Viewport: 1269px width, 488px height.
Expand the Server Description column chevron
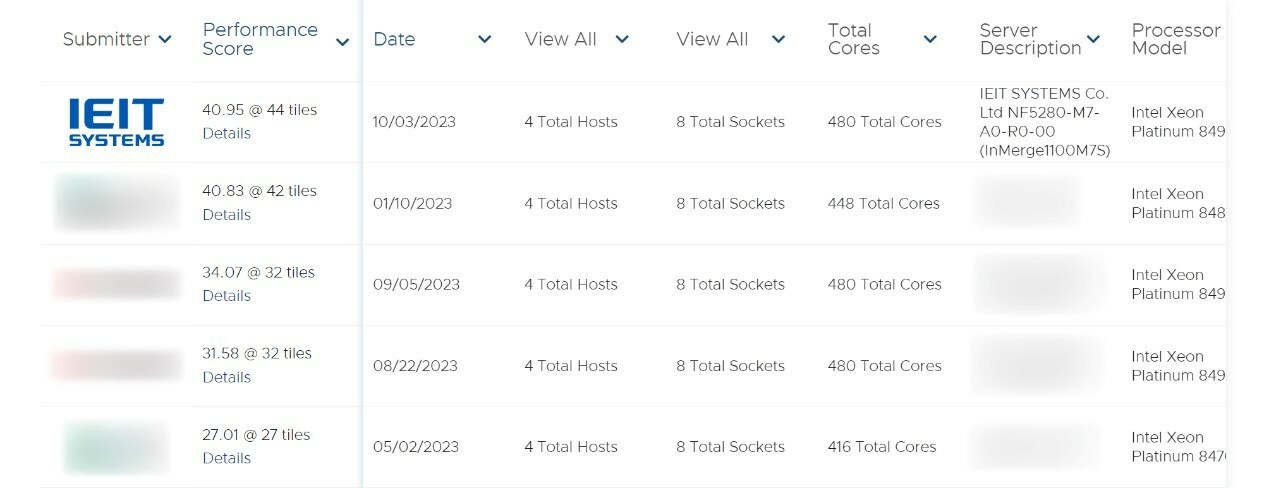pyautogui.click(x=1093, y=39)
